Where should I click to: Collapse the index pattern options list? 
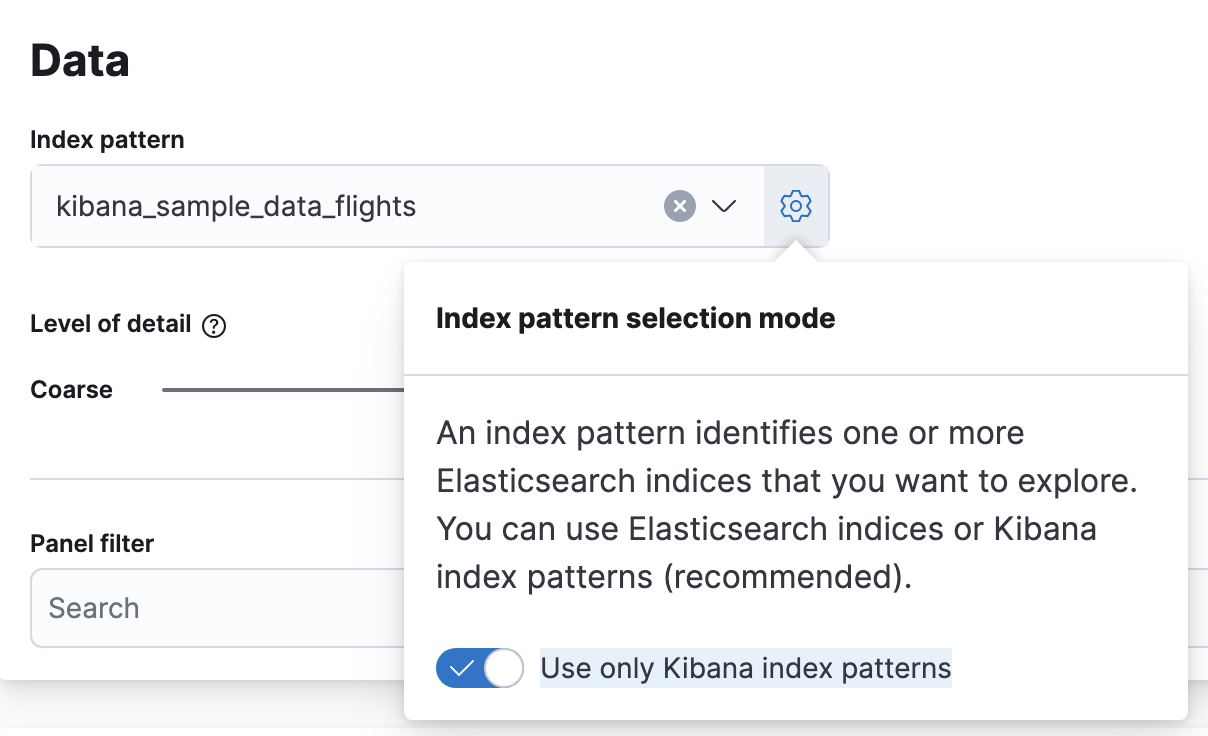point(724,206)
